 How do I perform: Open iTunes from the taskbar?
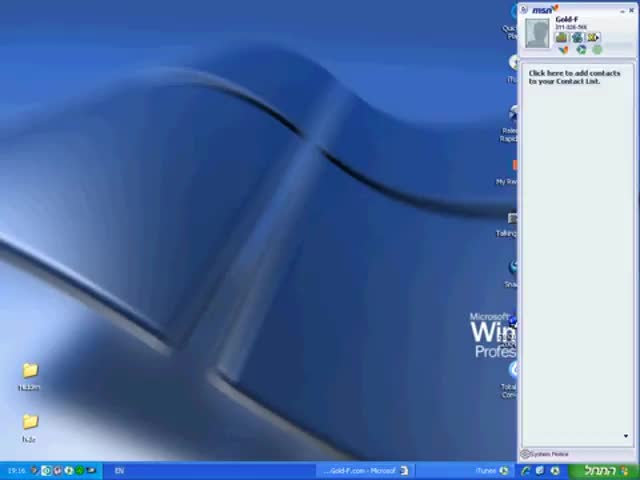tap(487, 470)
